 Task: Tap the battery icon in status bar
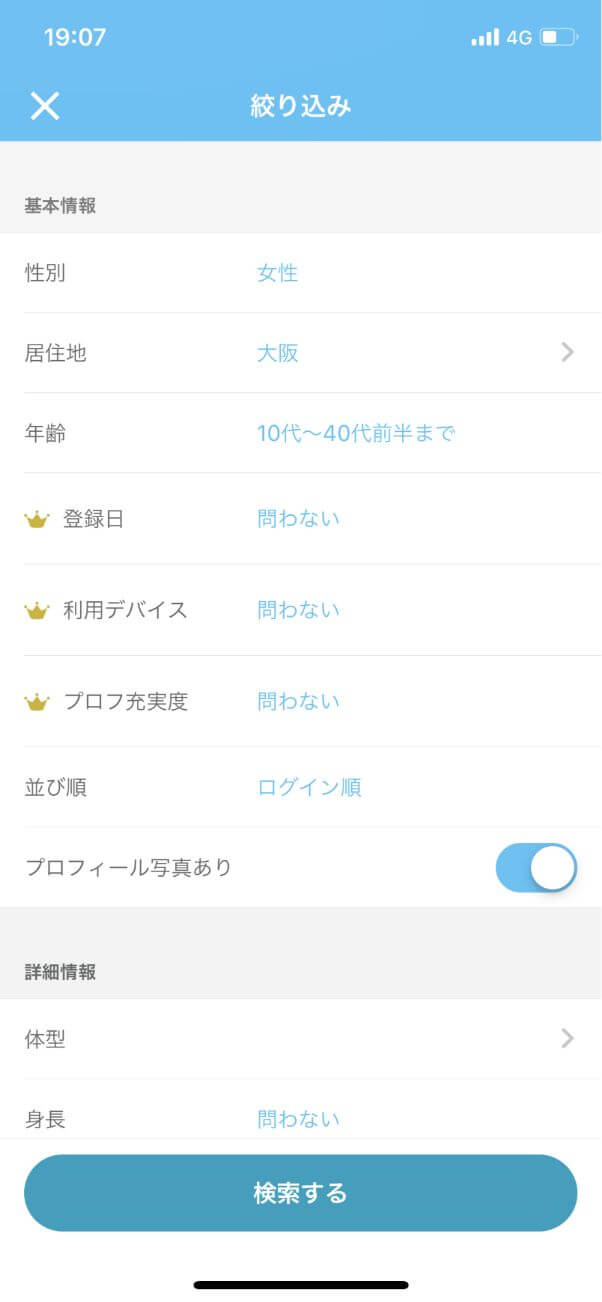(558, 38)
